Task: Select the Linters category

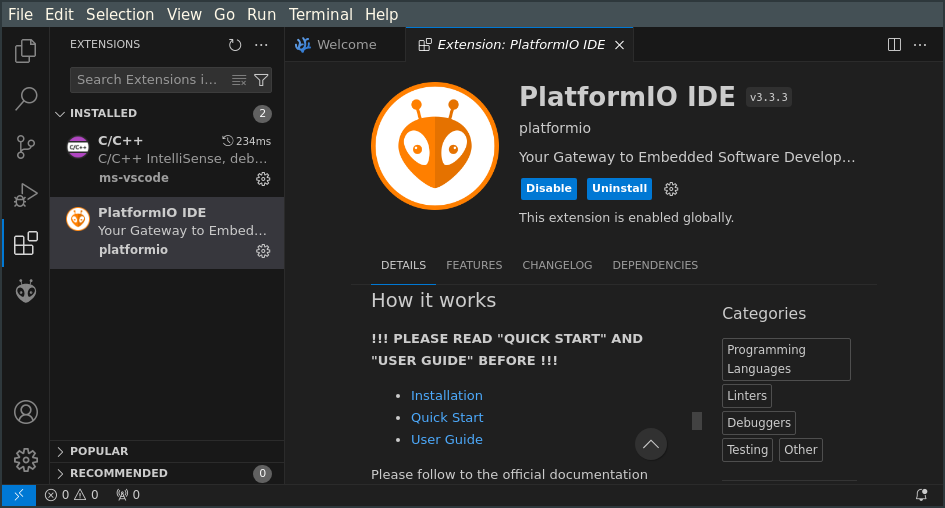Action: pos(747,396)
